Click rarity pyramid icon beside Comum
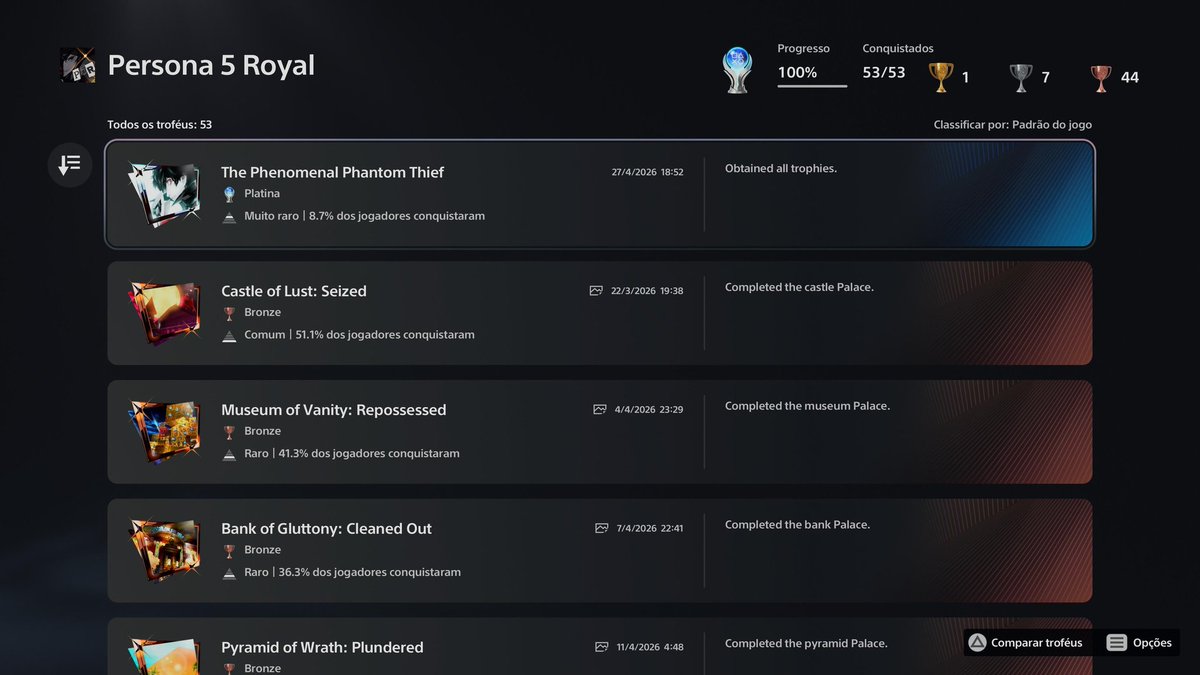The height and width of the screenshot is (675, 1200). tap(229, 335)
